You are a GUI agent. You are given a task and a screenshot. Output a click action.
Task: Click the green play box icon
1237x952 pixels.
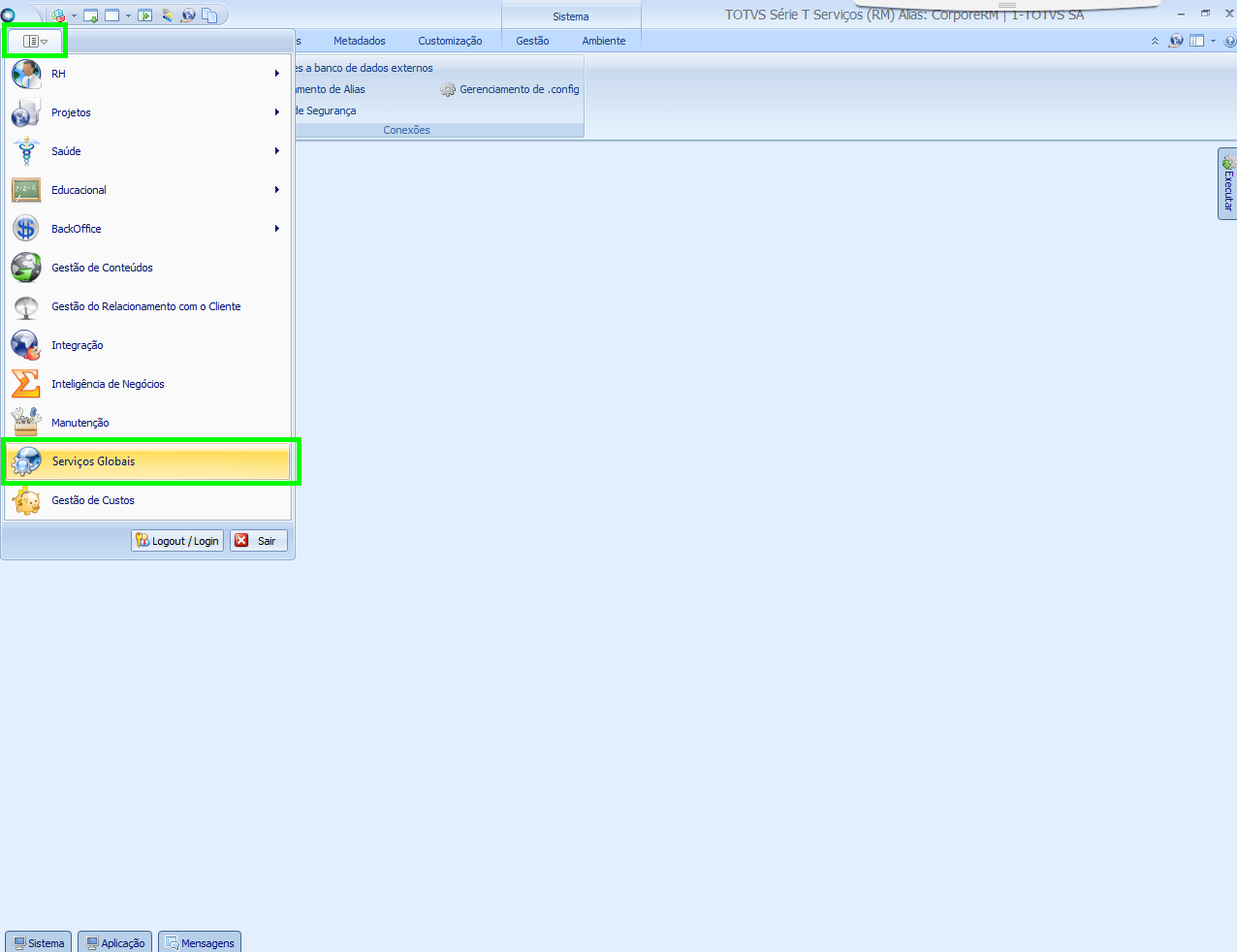pyautogui.click(x=145, y=16)
